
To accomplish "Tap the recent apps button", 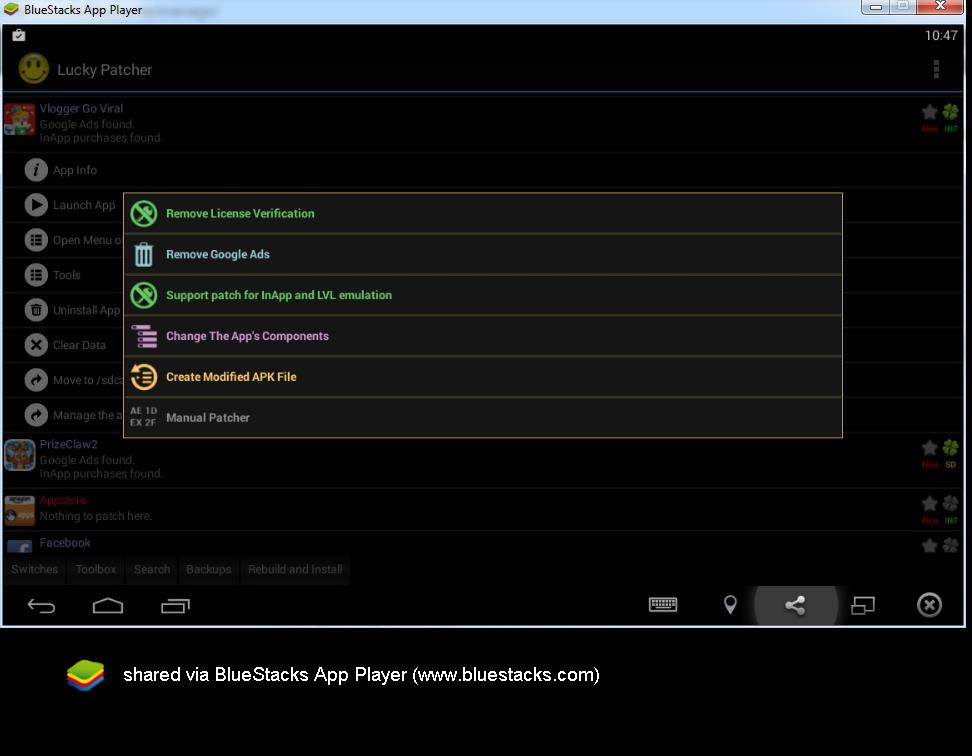I will (x=175, y=605).
